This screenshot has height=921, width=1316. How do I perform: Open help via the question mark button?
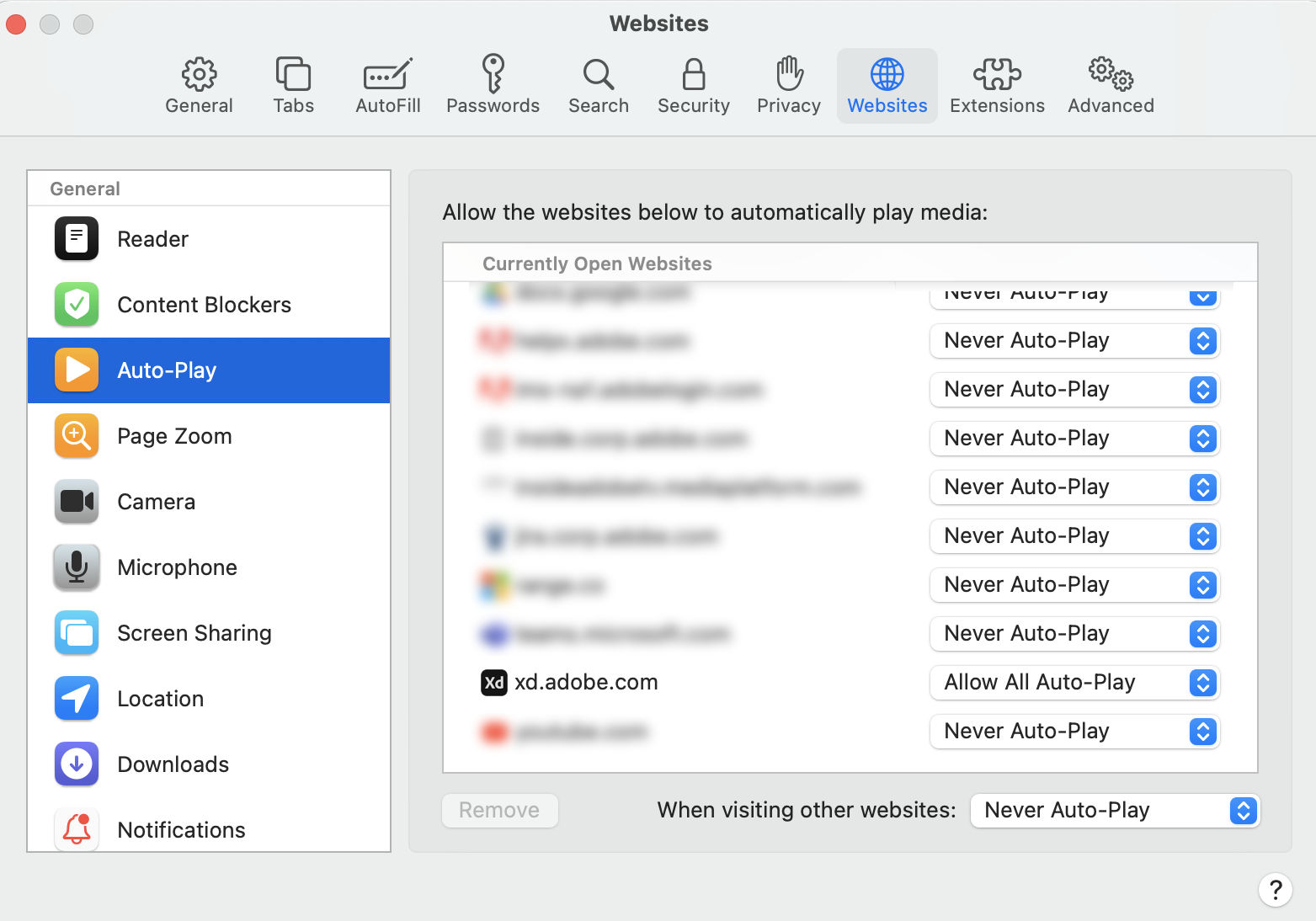pyautogui.click(x=1276, y=890)
